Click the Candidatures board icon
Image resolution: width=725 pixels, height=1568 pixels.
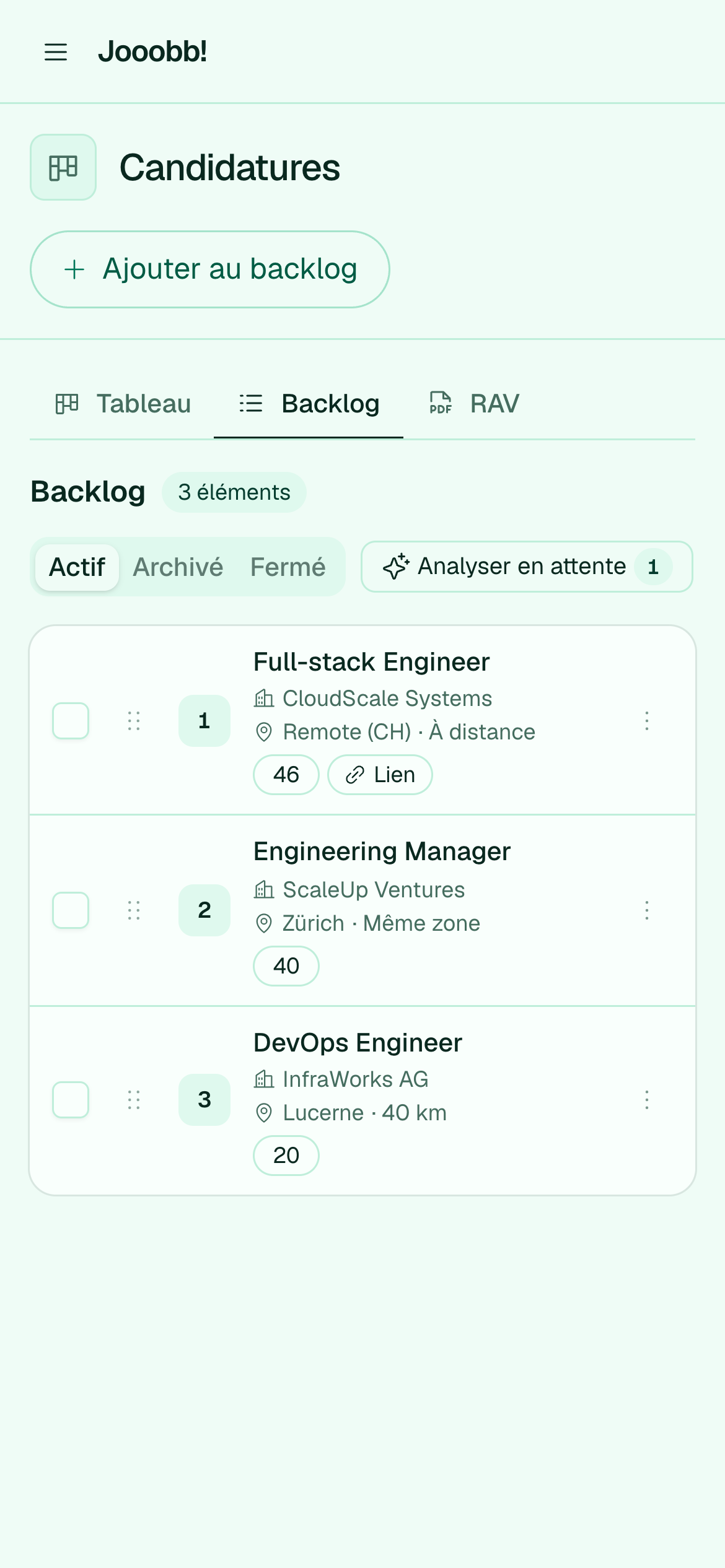(x=63, y=167)
